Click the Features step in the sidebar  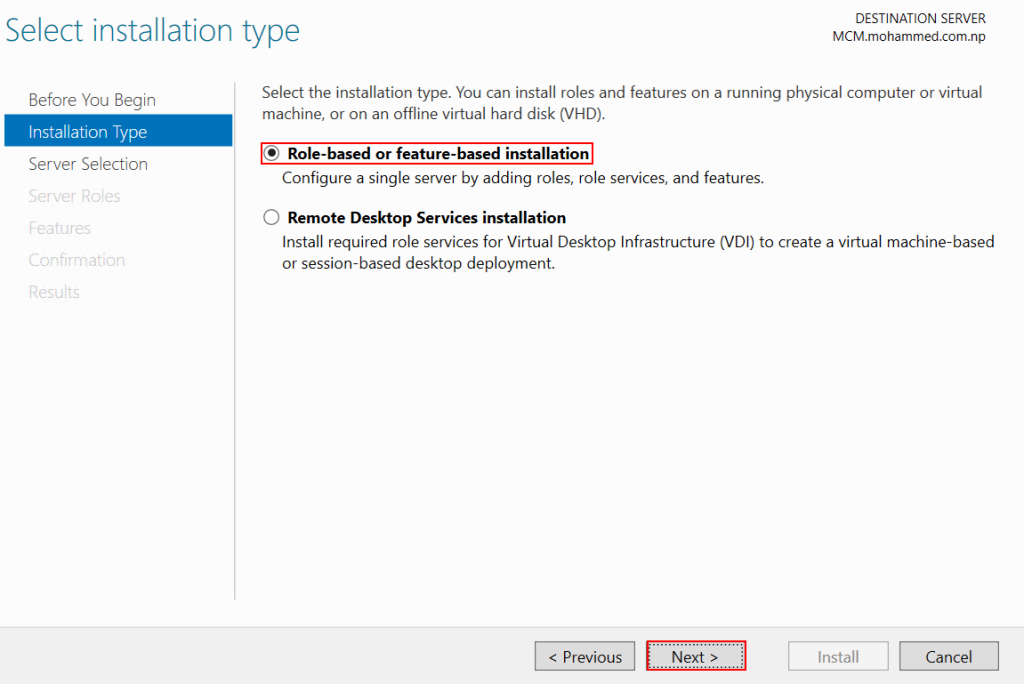59,228
